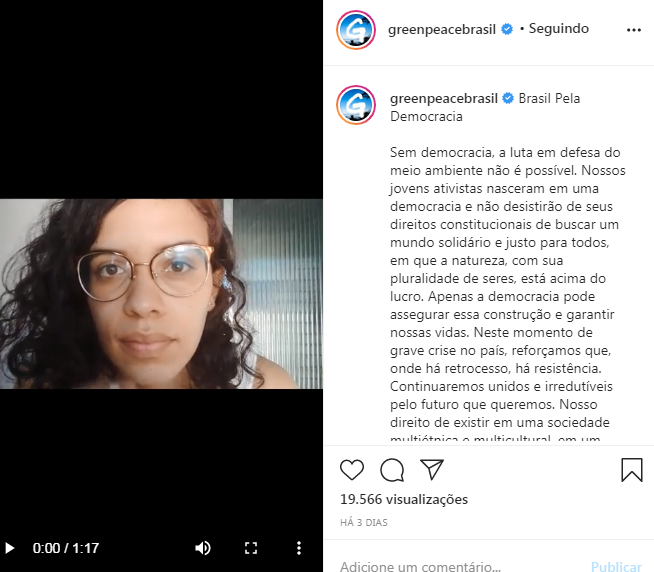Click the Publicar button

click(x=616, y=566)
